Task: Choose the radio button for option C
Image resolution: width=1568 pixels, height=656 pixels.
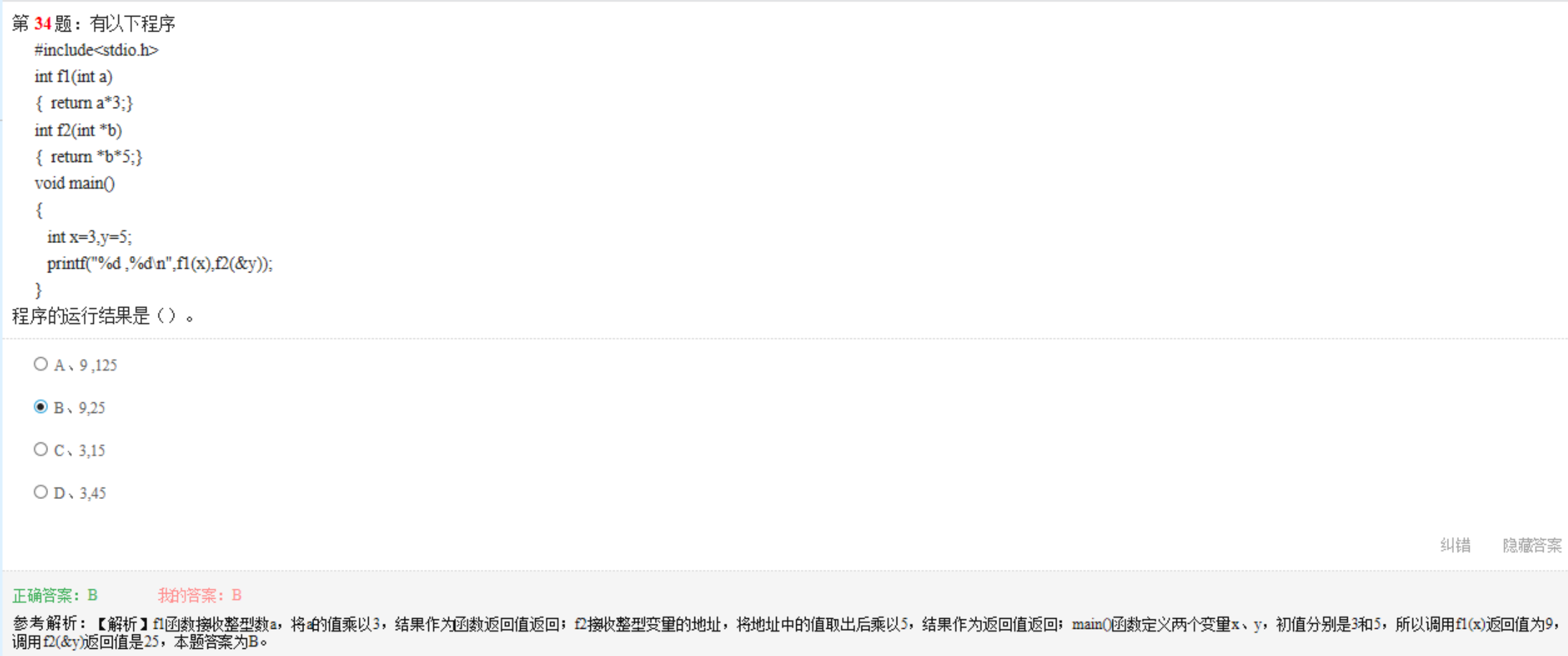Action: tap(41, 450)
